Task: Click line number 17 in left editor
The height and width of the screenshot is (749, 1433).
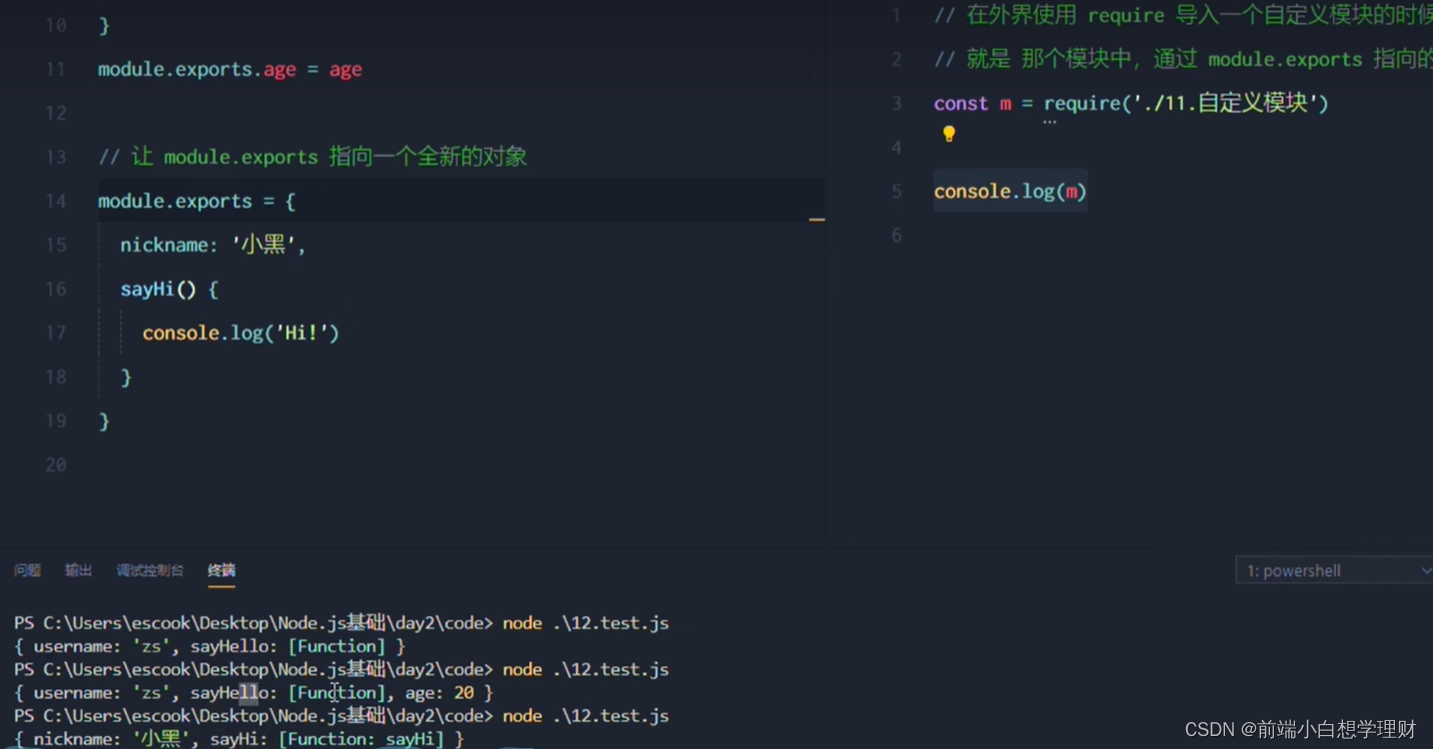Action: (55, 333)
